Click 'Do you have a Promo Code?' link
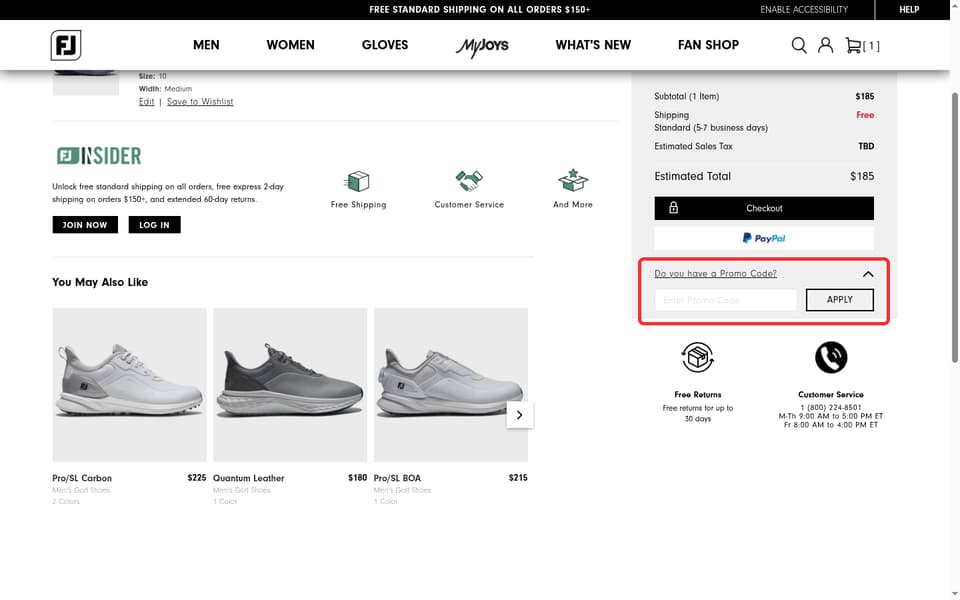This screenshot has width=960, height=600. click(715, 274)
